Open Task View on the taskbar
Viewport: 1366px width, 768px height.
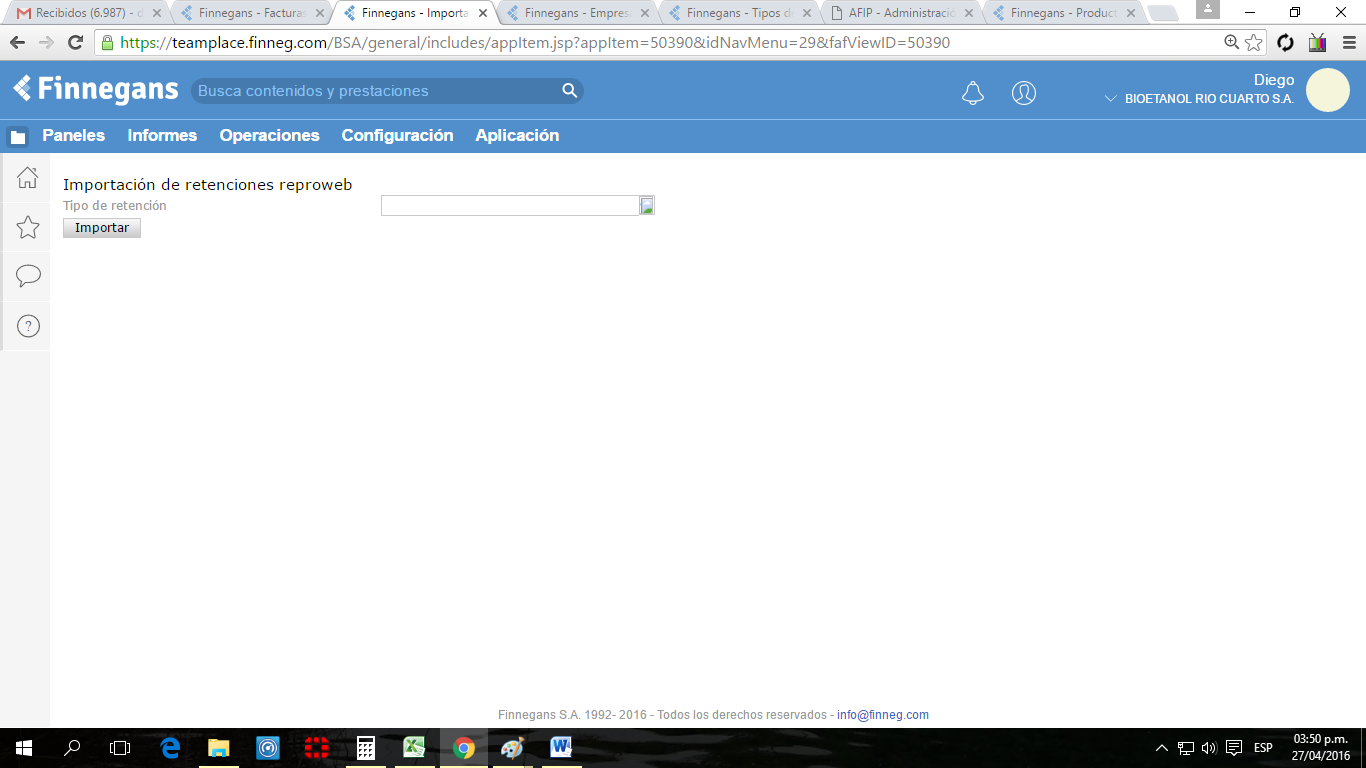click(x=120, y=748)
